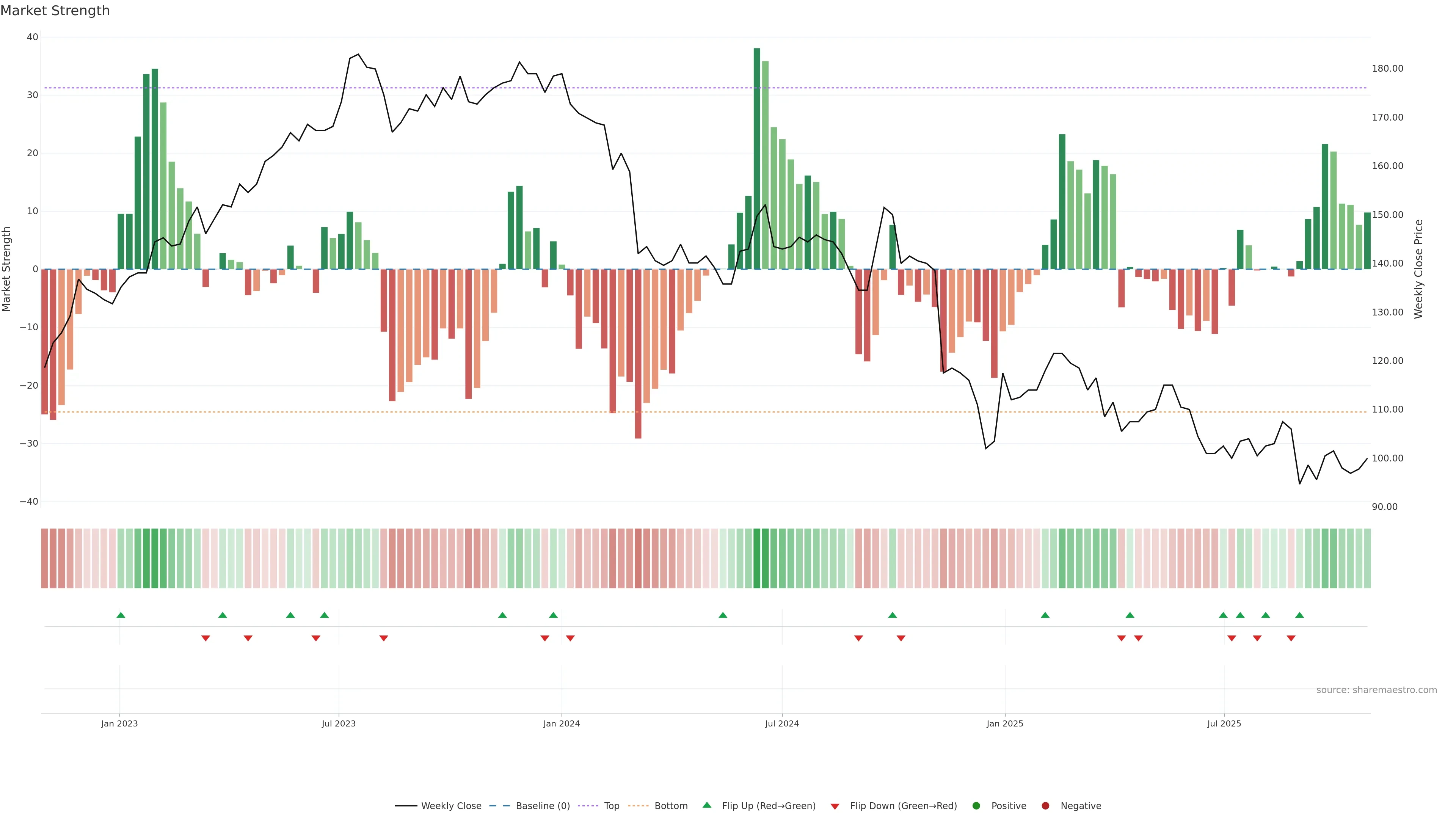1456x819 pixels.
Task: Click the Baseline (0) dashed blue legend icon
Action: tap(499, 805)
